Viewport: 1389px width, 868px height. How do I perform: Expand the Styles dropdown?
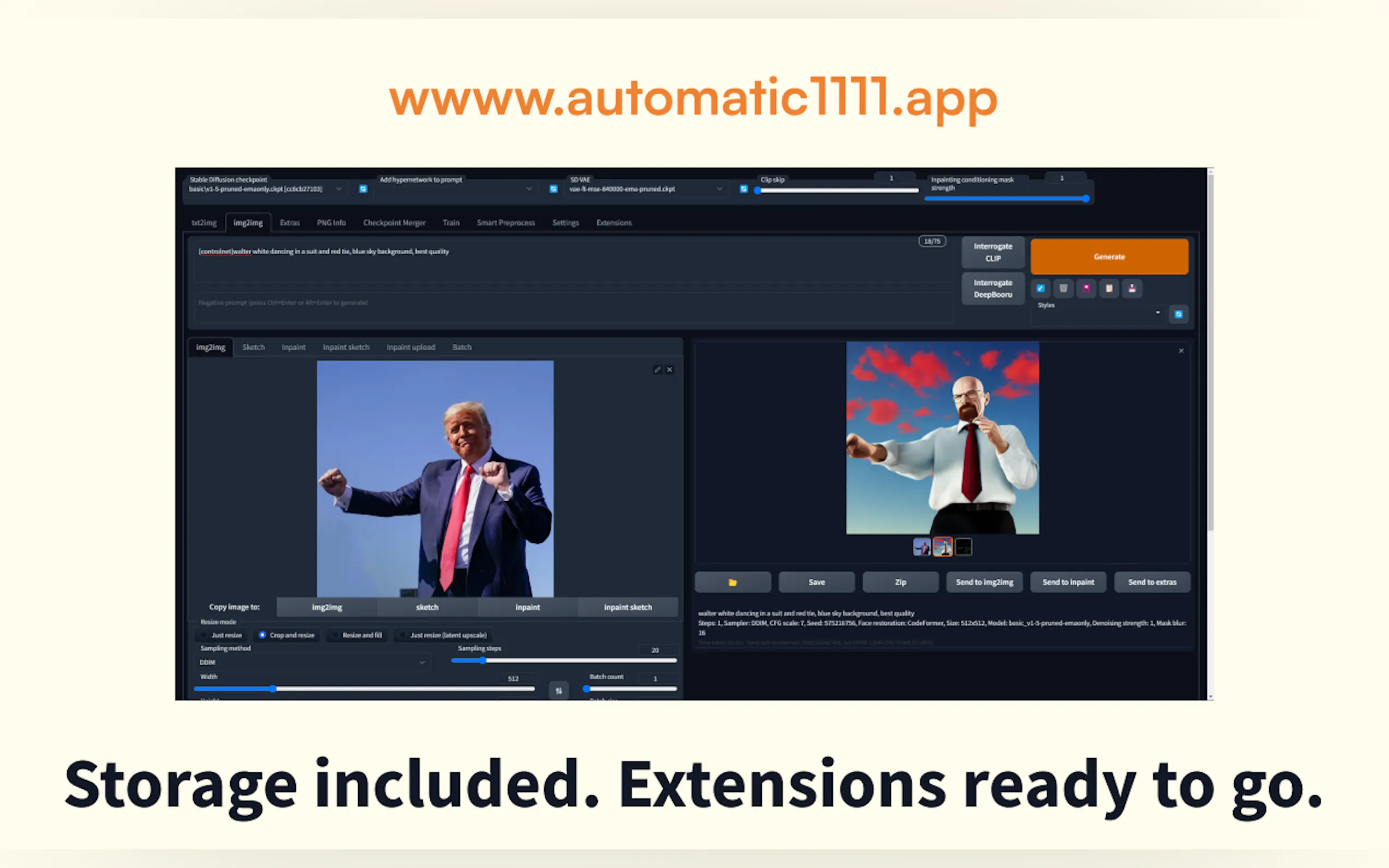[x=1099, y=313]
